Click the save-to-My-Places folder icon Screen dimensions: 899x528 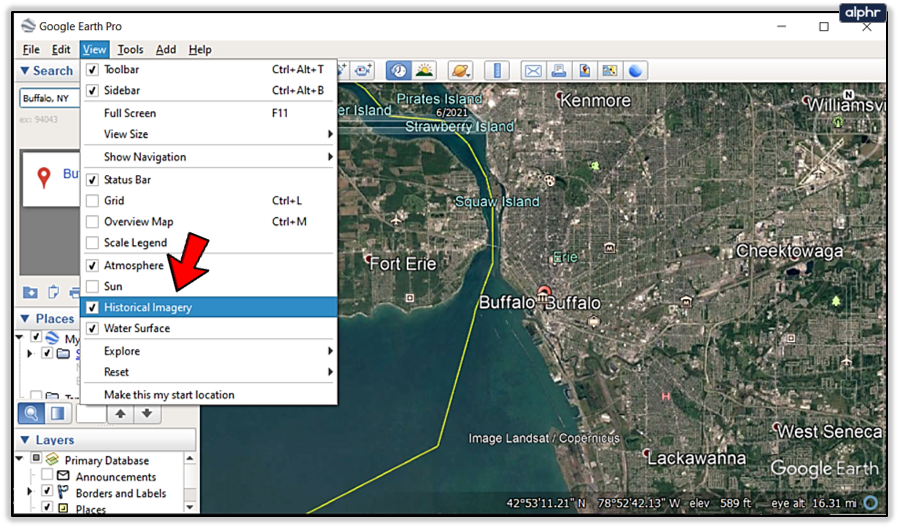tap(30, 292)
